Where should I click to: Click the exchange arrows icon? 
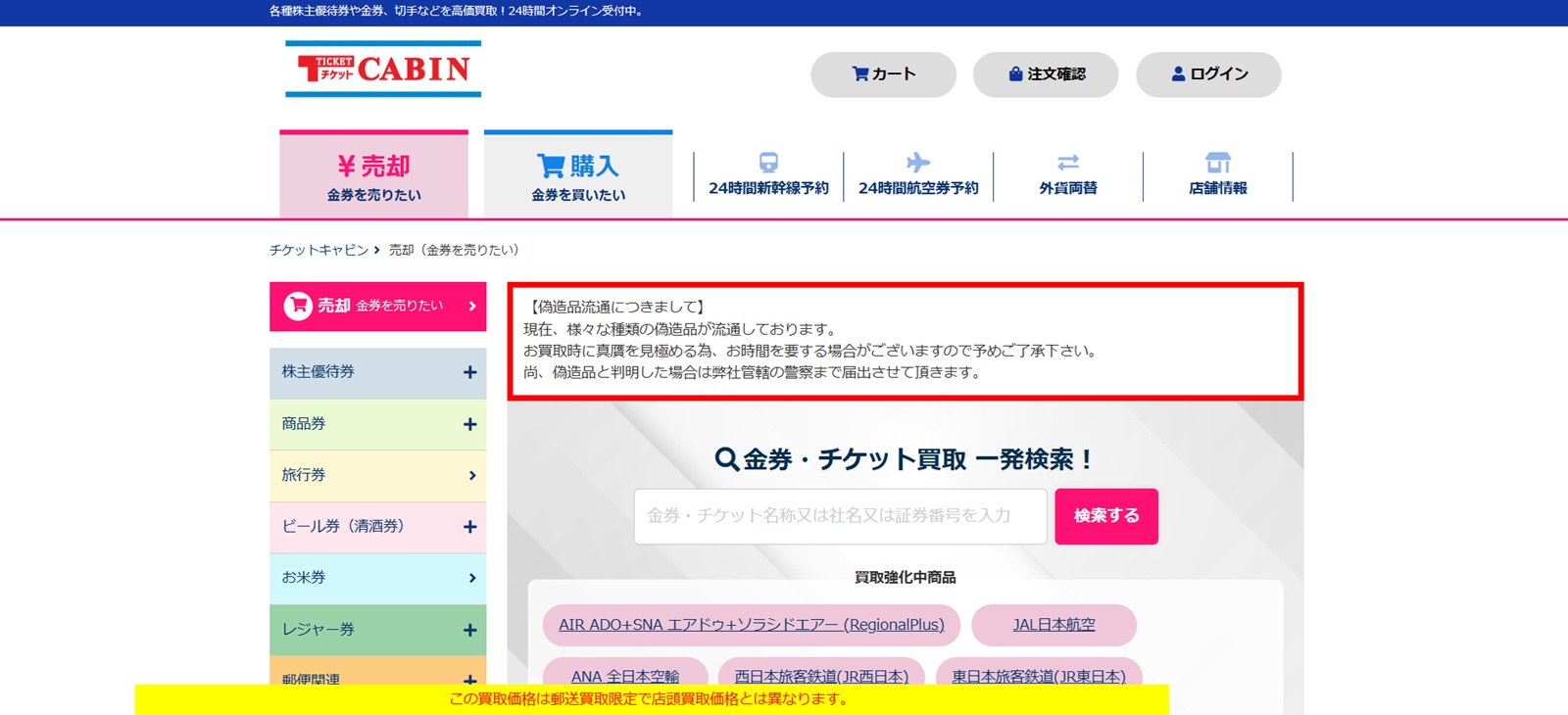(1068, 163)
